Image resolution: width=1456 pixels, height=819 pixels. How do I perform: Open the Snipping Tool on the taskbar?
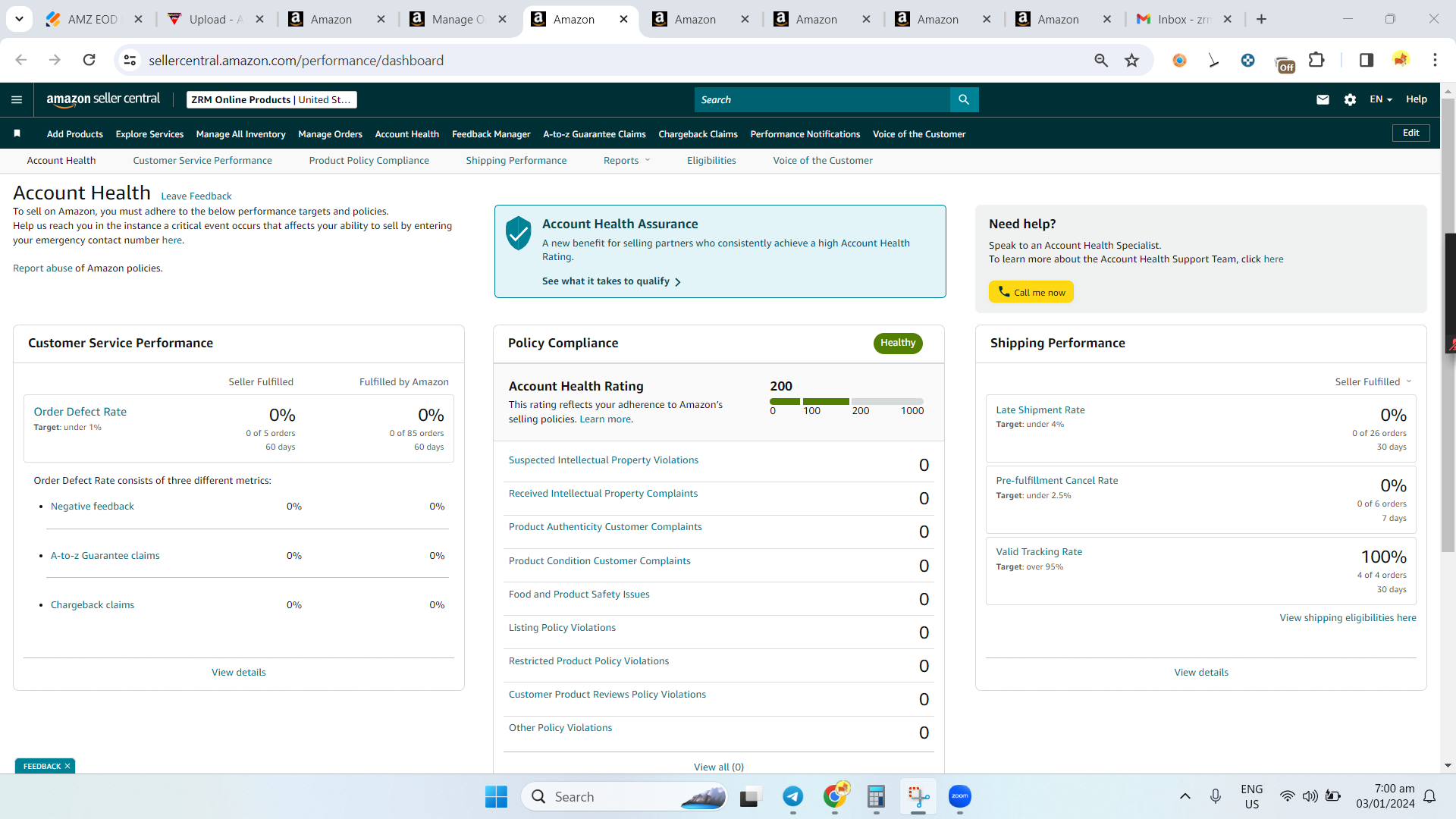tap(918, 796)
